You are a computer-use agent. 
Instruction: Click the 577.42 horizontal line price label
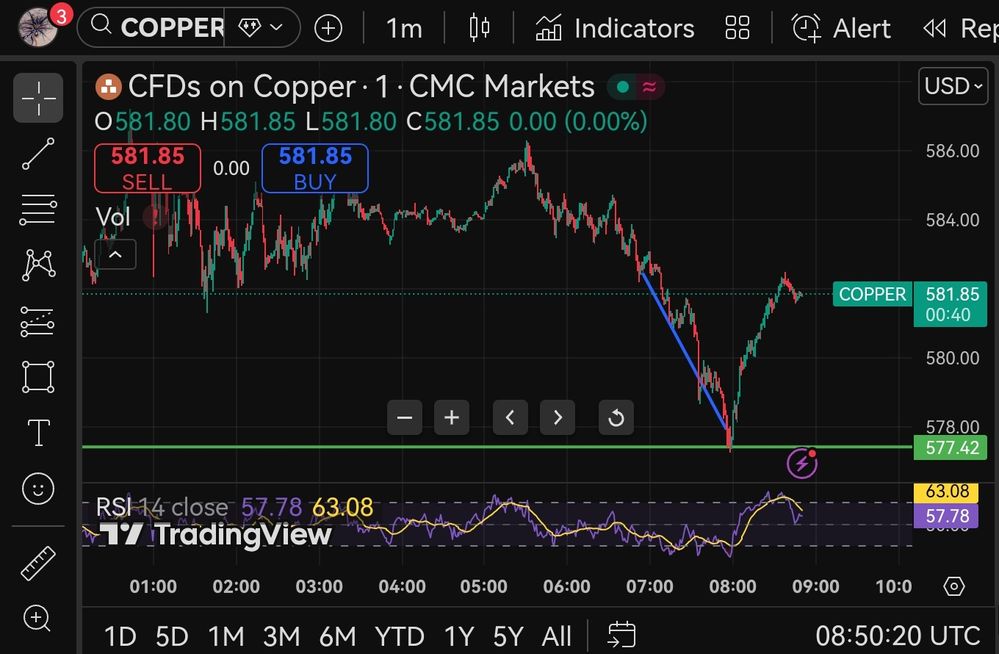pos(951,447)
